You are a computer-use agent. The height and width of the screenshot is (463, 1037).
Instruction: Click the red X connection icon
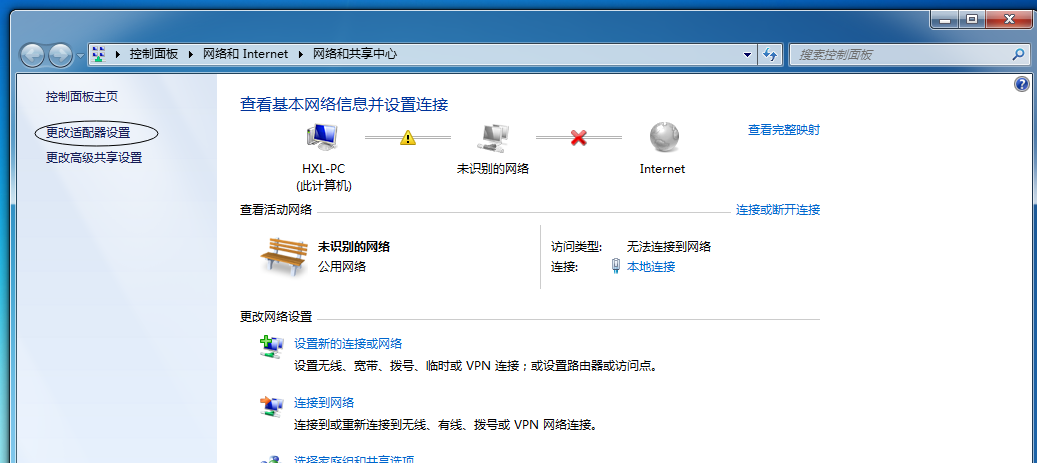point(579,138)
